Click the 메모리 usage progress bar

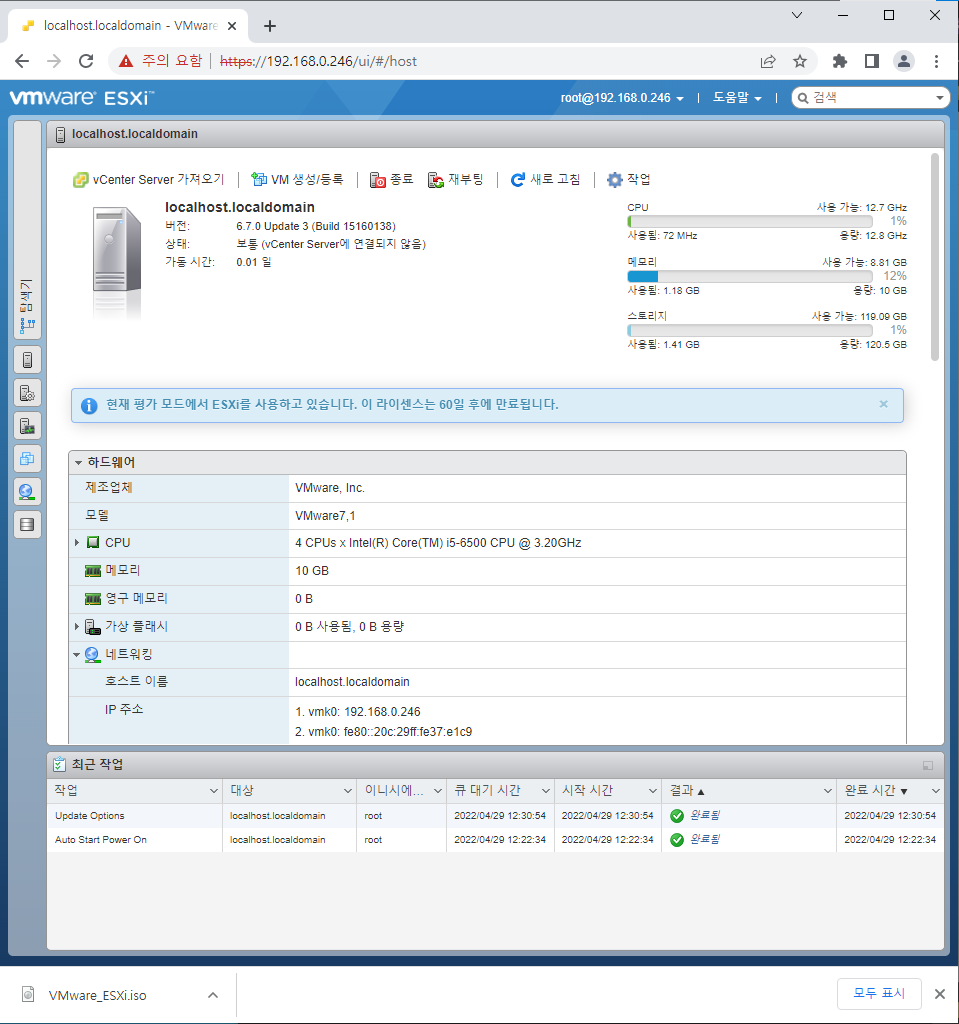[750, 276]
